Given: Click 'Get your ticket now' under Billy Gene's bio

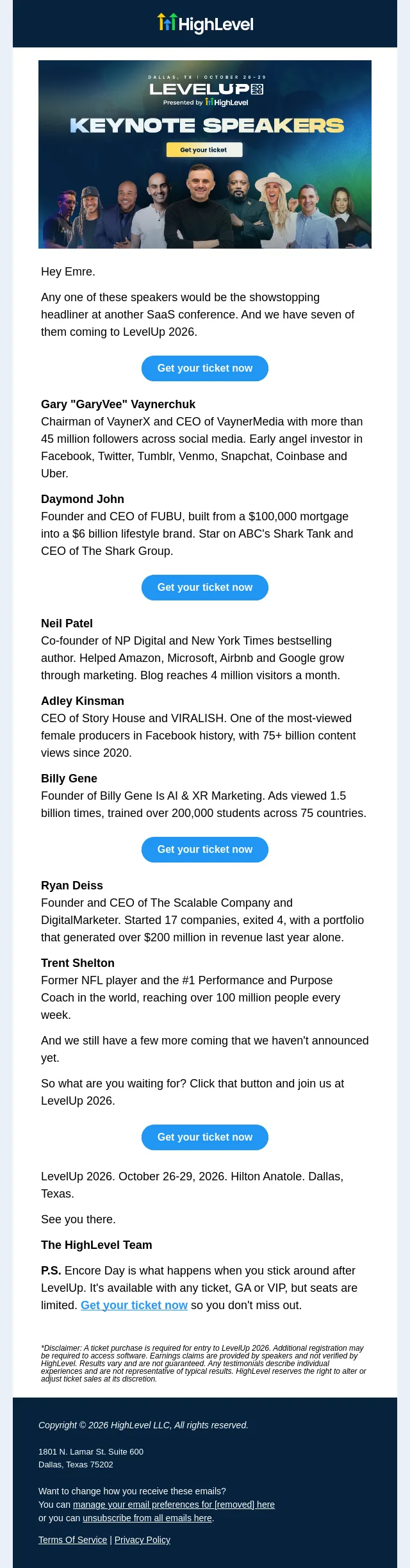Looking at the screenshot, I should [205, 850].
